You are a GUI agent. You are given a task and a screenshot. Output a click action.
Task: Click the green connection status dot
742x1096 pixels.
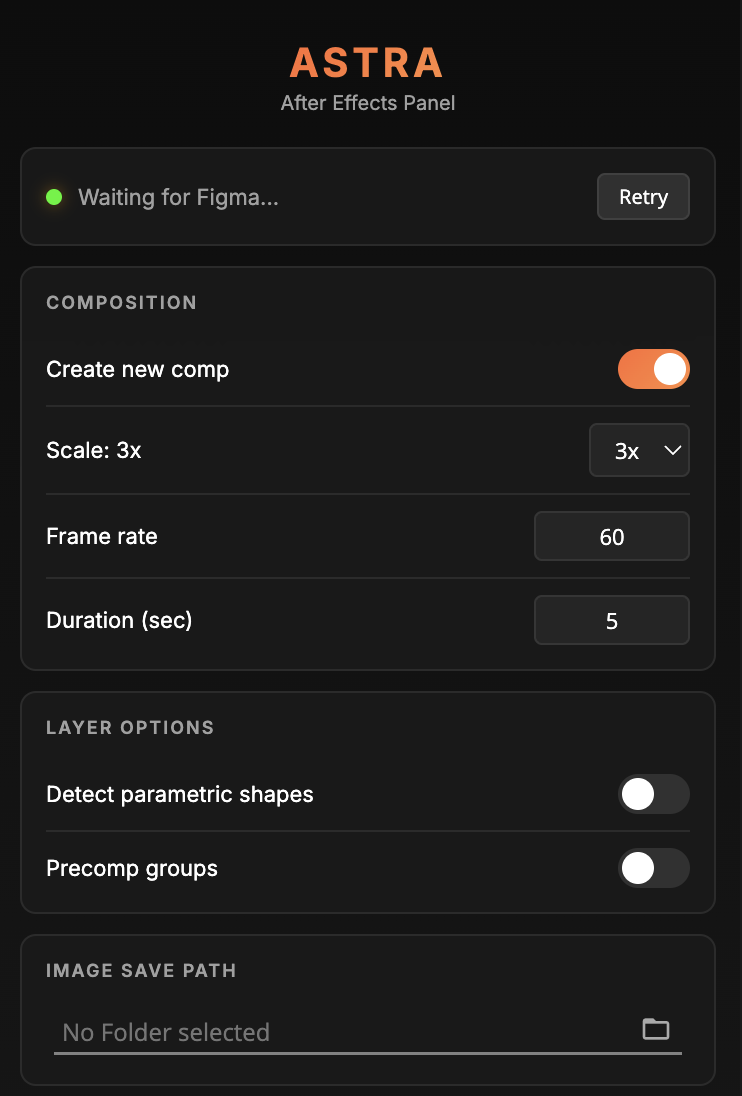(x=54, y=197)
